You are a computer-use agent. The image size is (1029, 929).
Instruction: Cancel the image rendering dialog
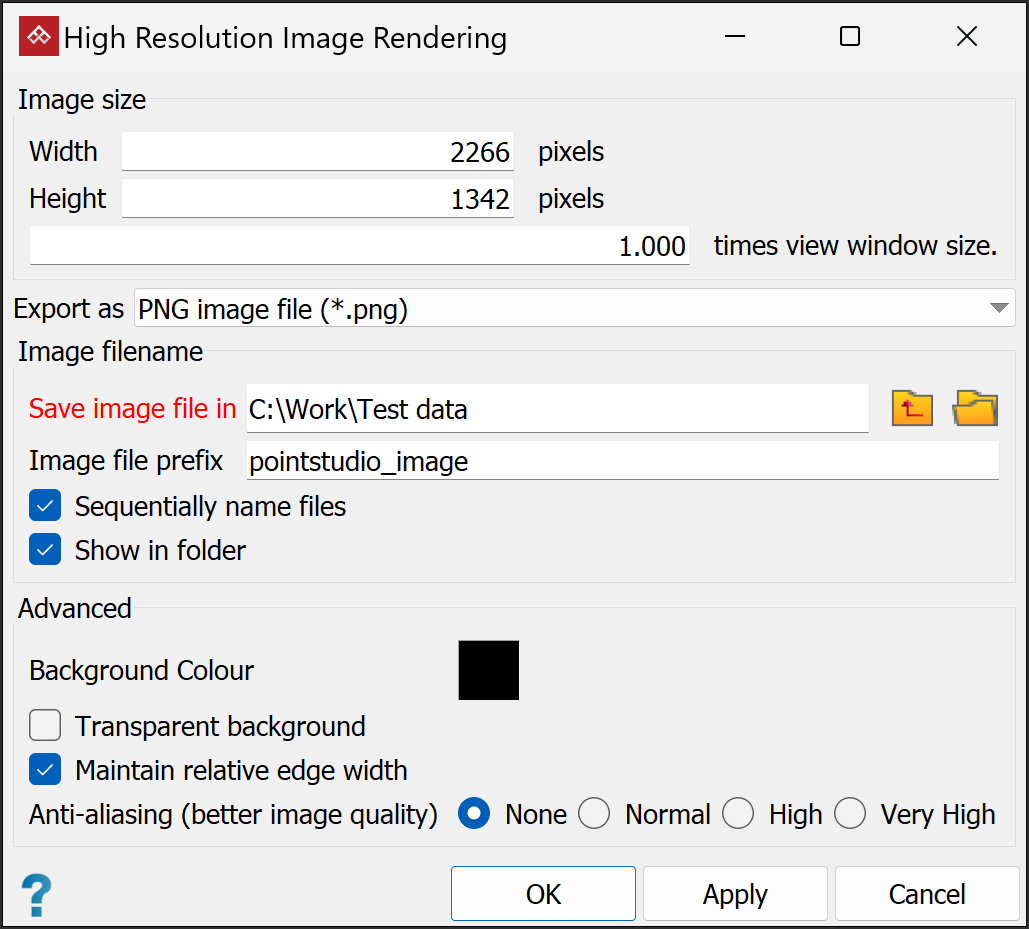[x=926, y=894]
